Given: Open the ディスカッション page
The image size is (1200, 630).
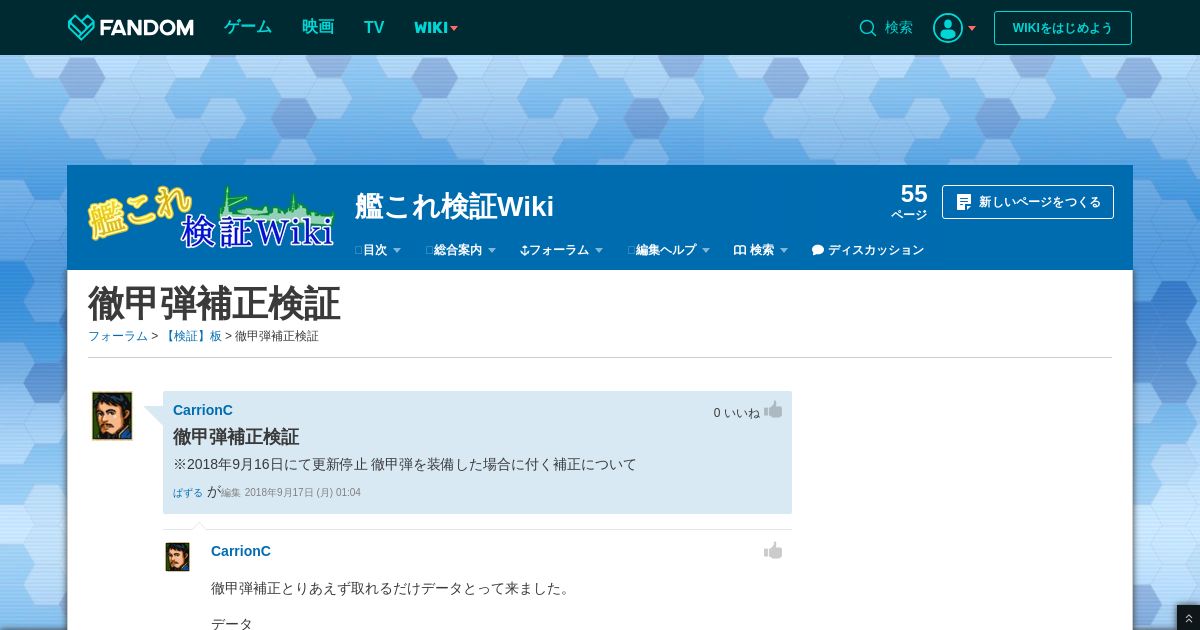Looking at the screenshot, I should (868, 250).
